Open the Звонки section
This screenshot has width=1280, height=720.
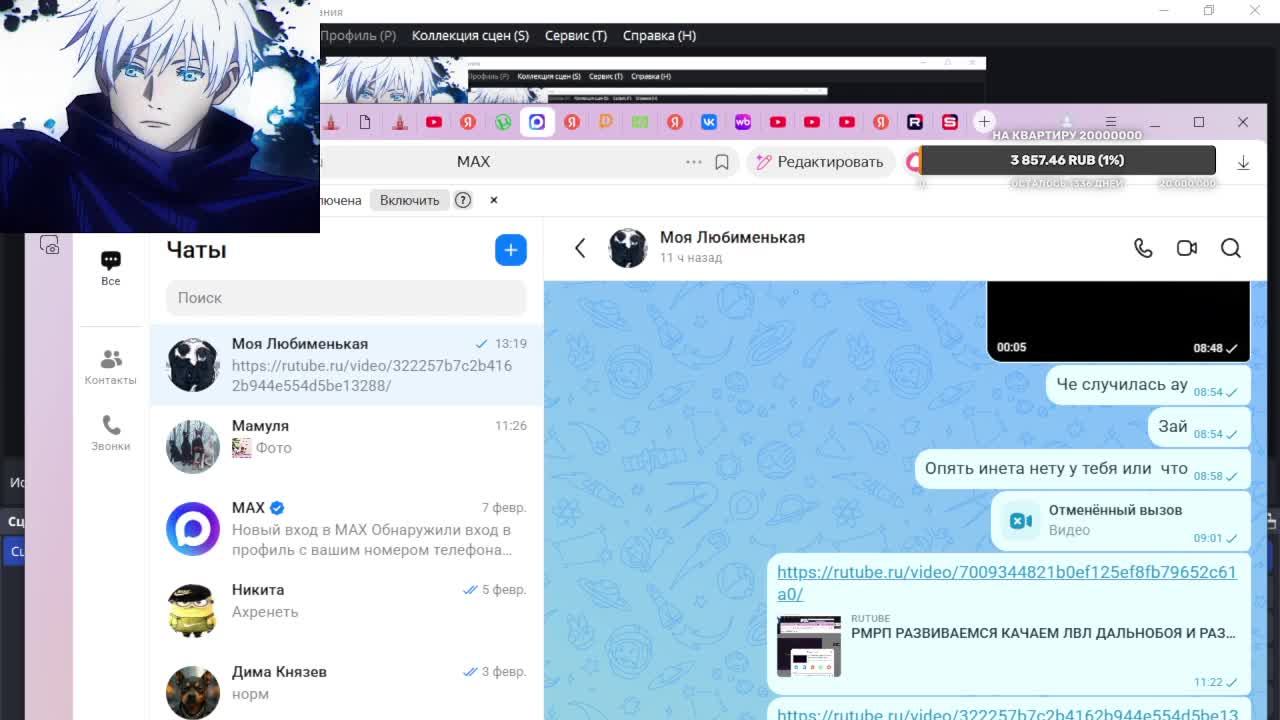pyautogui.click(x=111, y=433)
